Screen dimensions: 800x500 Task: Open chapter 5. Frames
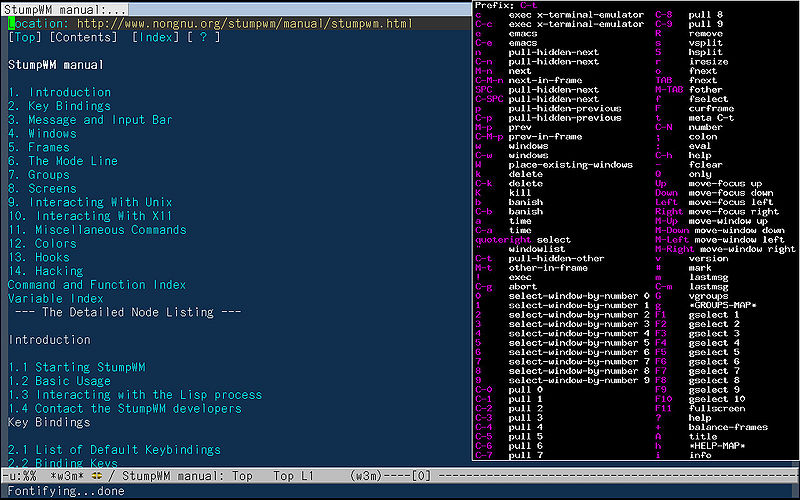coord(39,147)
